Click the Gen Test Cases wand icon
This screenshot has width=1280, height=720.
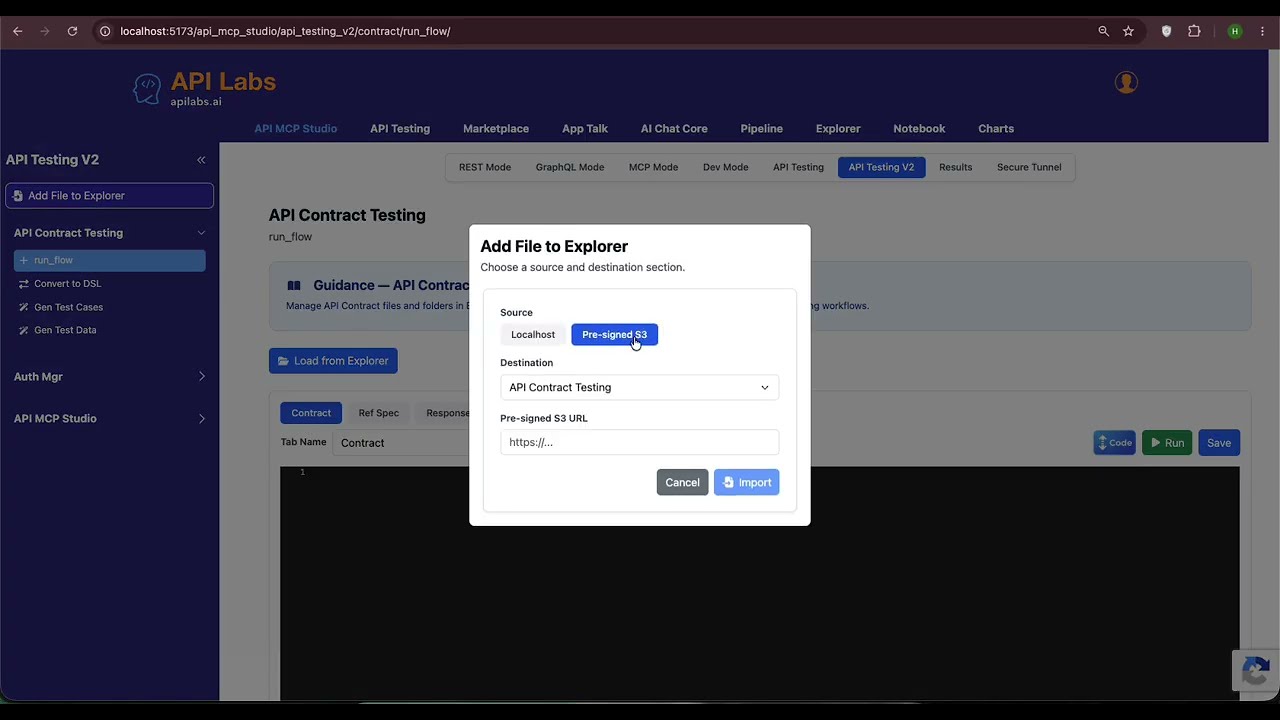tap(24, 307)
